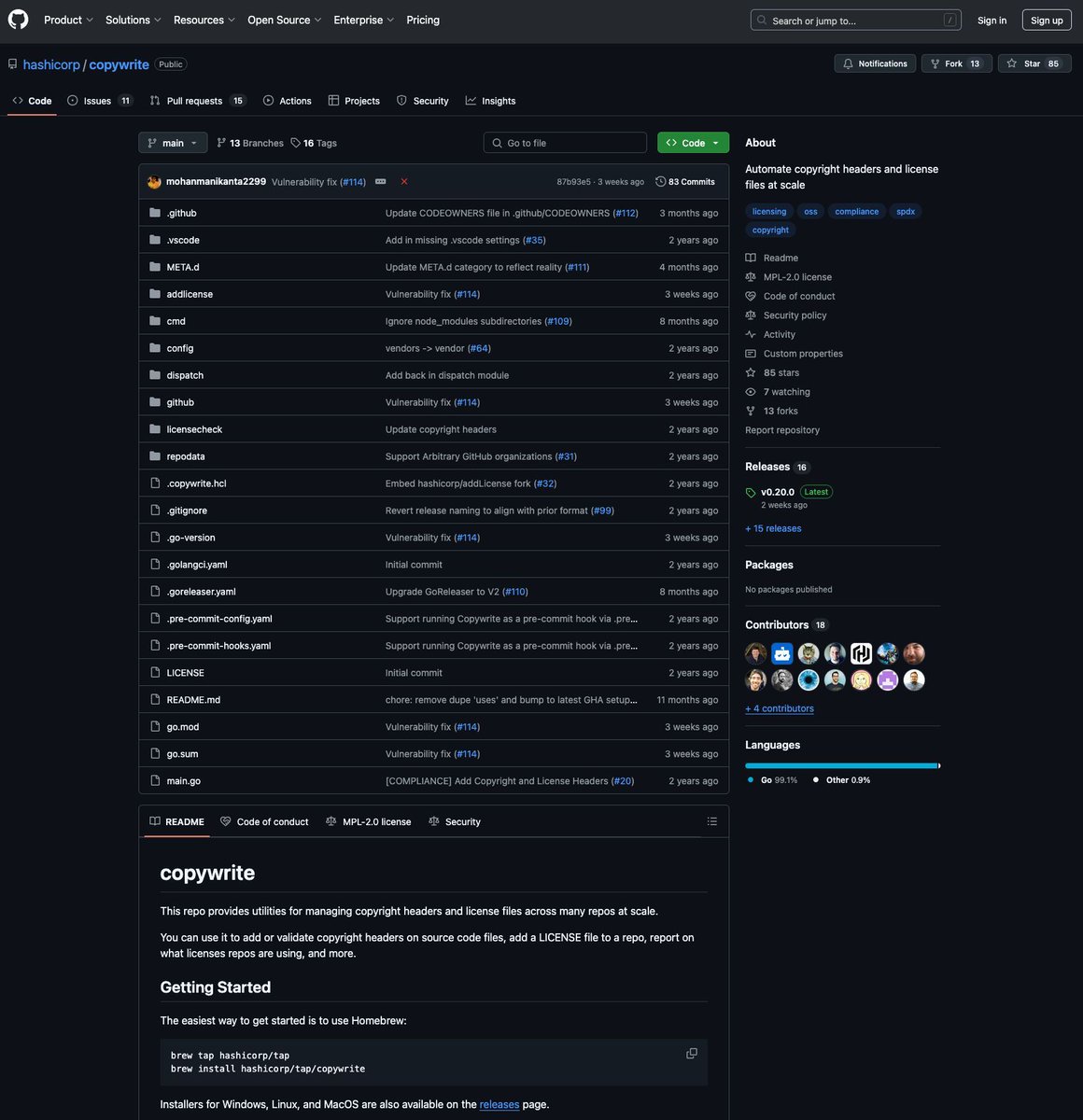
Task: Open the .github folder icon
Action: 155,213
